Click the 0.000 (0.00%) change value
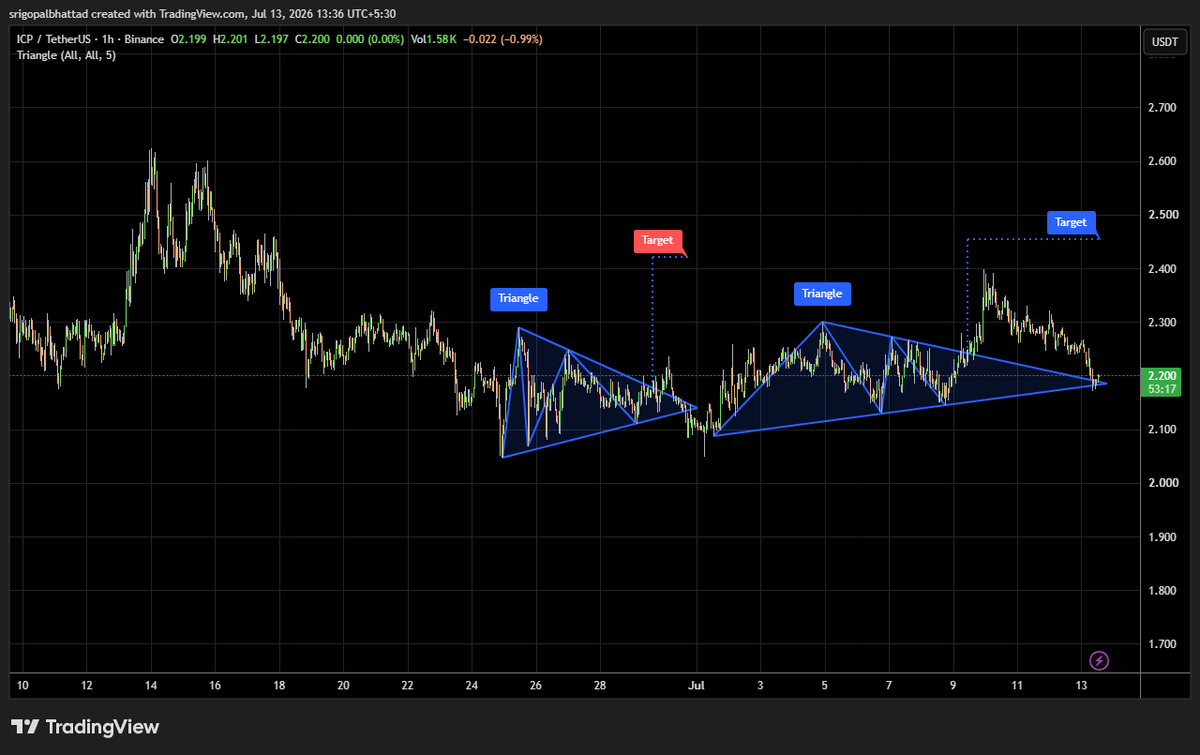Screen dimensions: 1200x755 (x=368, y=39)
